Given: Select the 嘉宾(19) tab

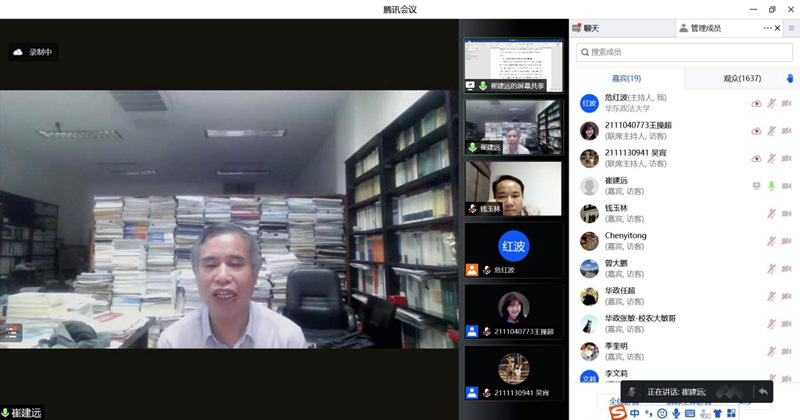Looking at the screenshot, I should (x=626, y=78).
